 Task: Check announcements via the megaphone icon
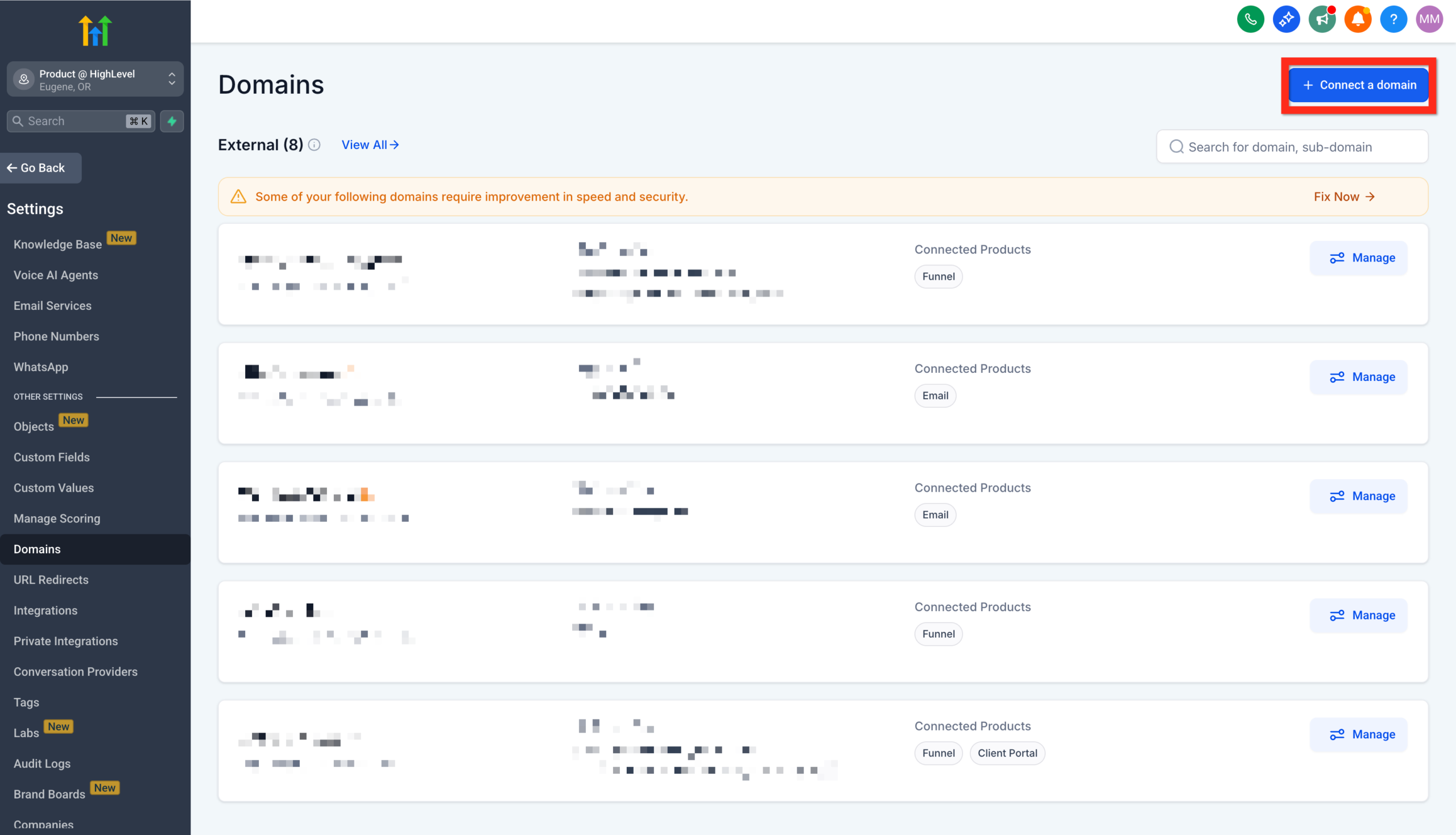pos(1322,19)
